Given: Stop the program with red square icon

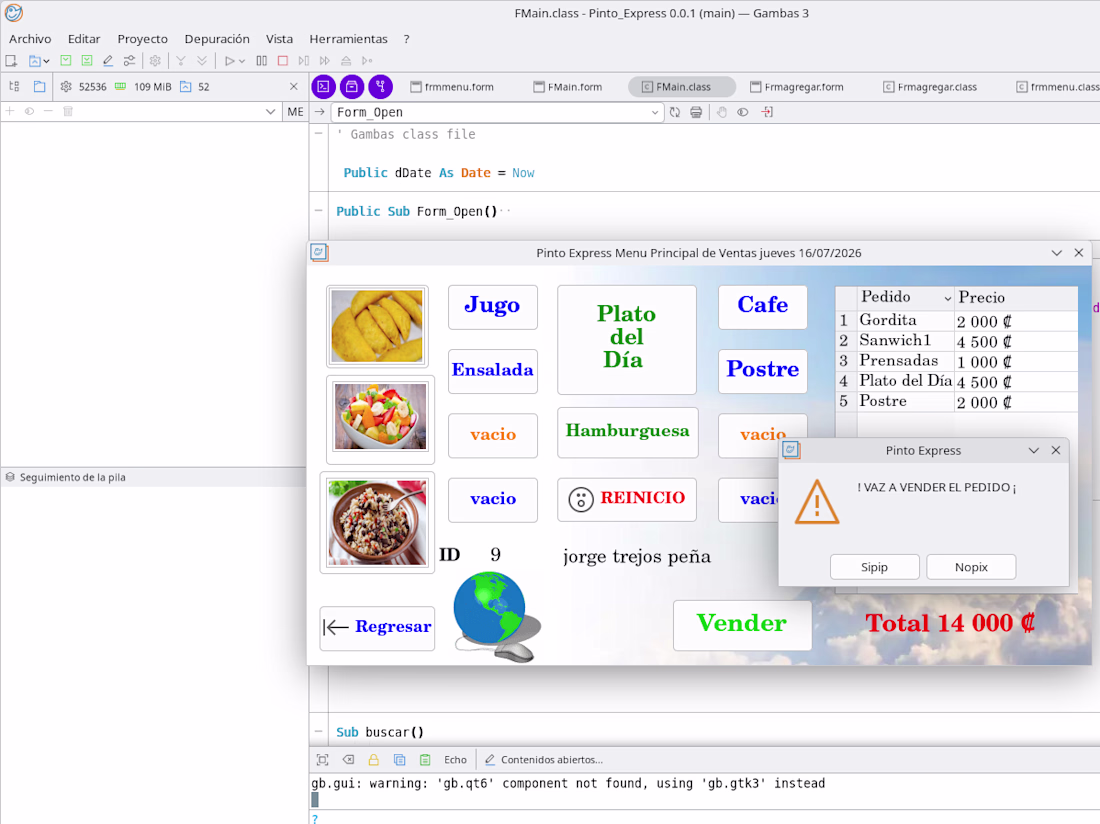Looking at the screenshot, I should coord(283,61).
